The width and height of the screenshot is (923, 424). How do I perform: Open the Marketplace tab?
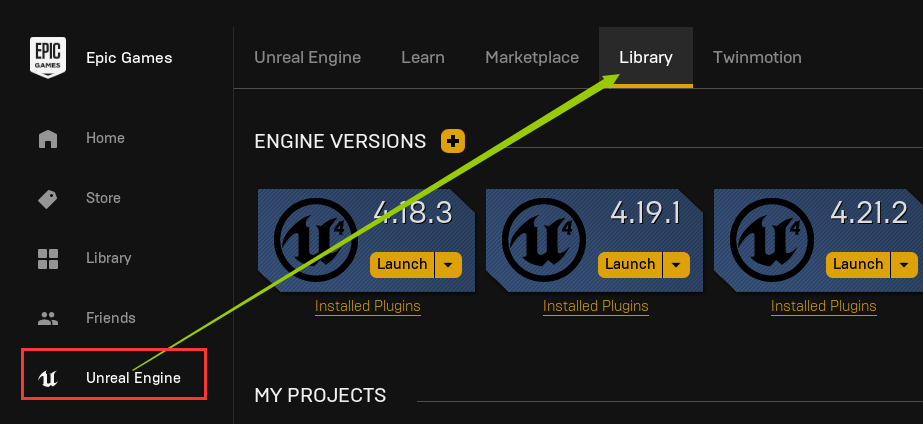click(x=532, y=57)
